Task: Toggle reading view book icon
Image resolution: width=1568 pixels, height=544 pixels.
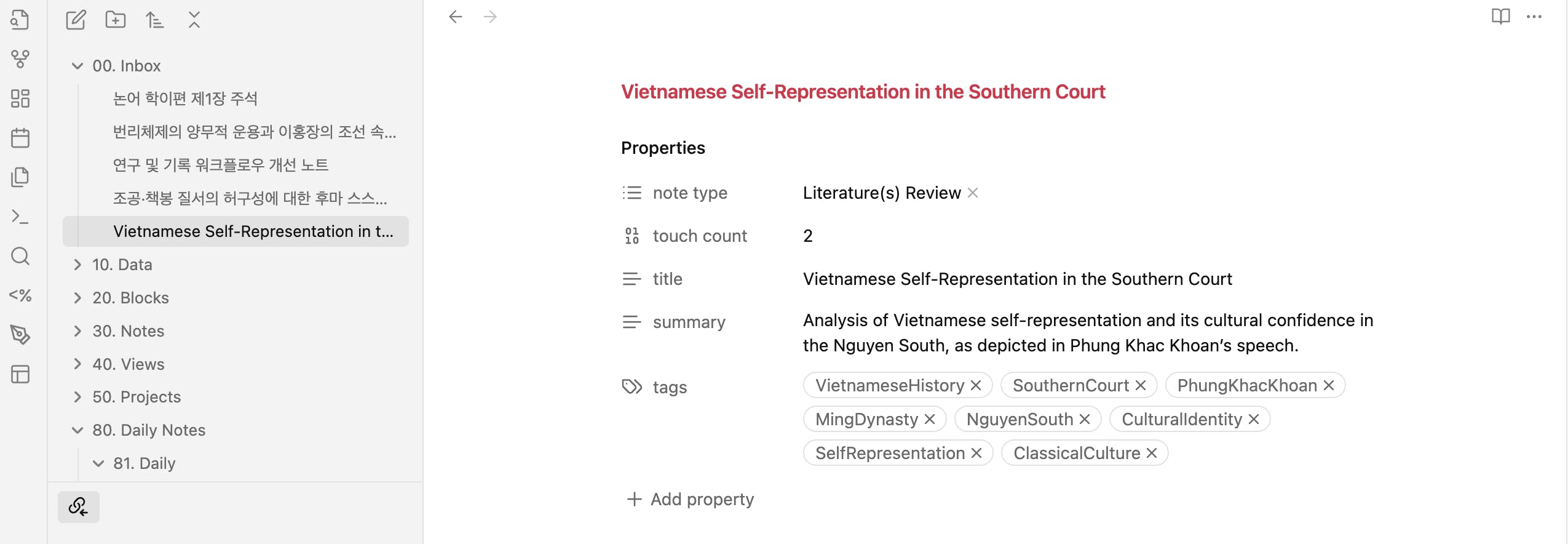Action: [1500, 17]
